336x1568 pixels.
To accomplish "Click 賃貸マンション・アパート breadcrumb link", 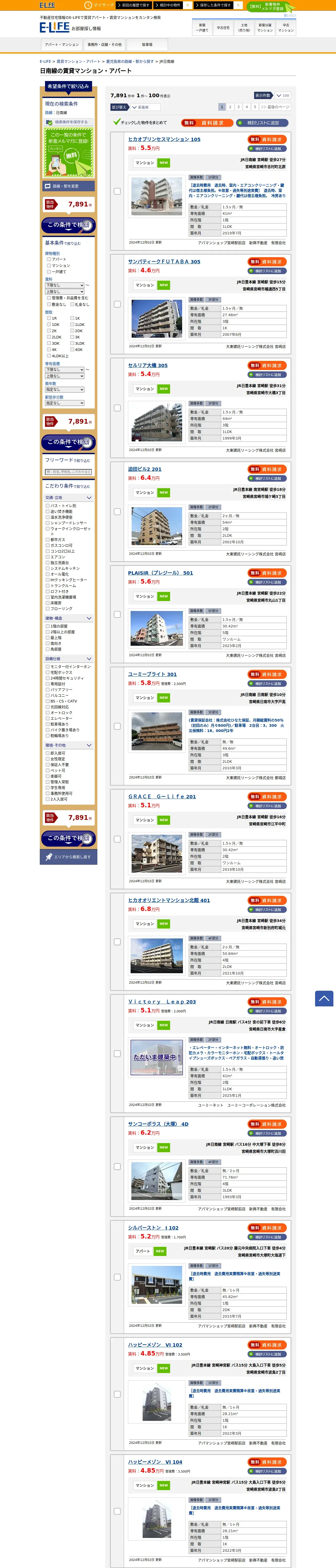I will point(79,61).
